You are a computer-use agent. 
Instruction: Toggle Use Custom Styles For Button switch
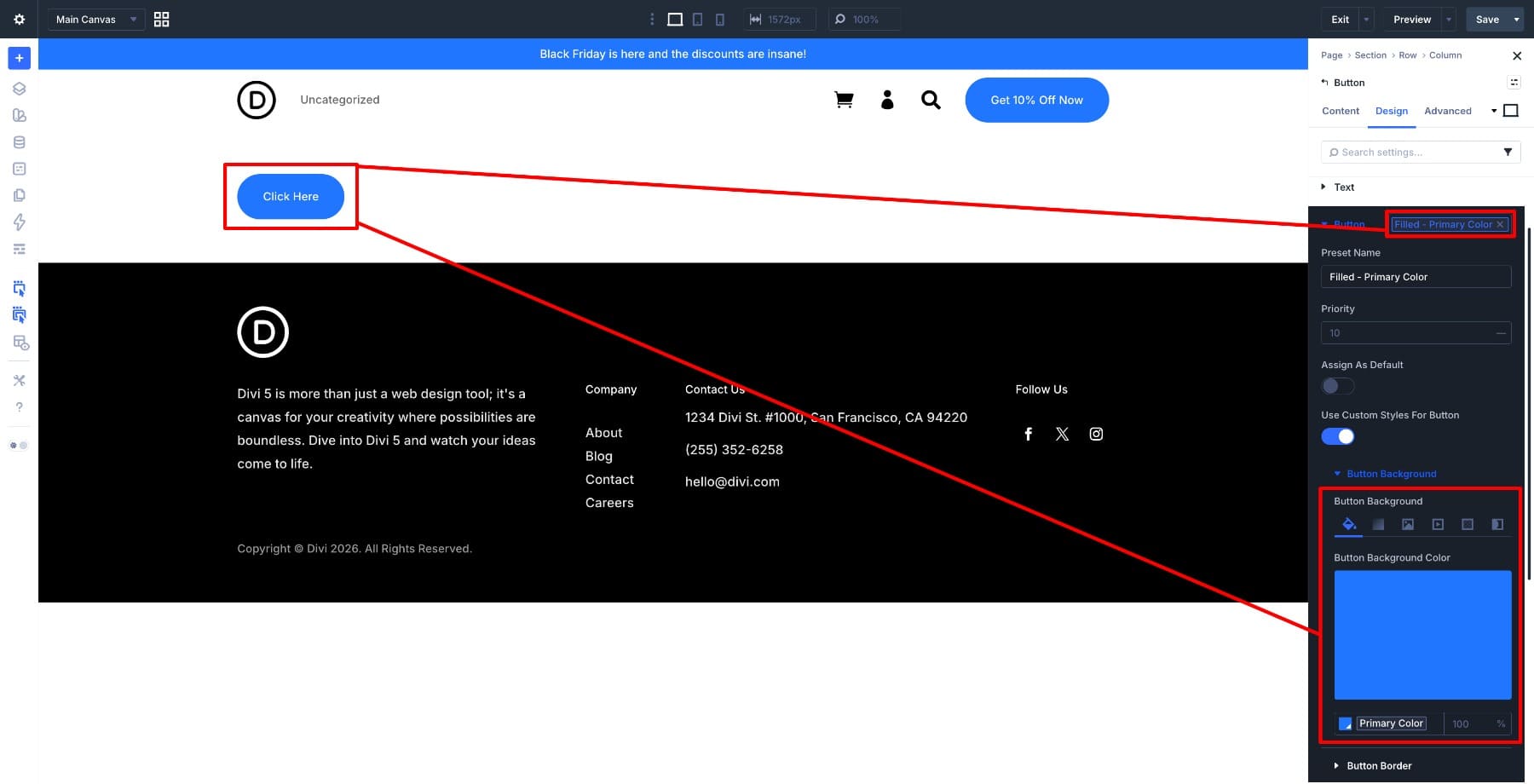(1337, 436)
